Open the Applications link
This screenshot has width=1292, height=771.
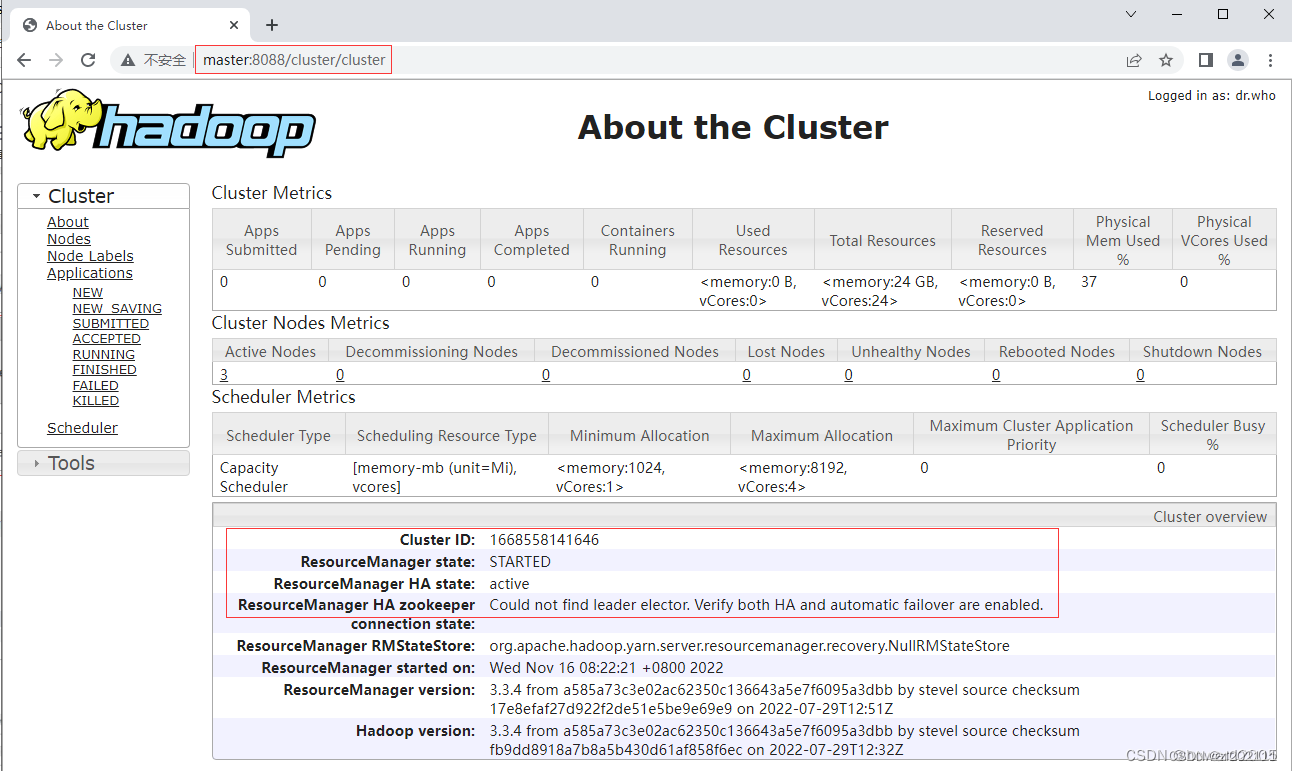coord(90,273)
